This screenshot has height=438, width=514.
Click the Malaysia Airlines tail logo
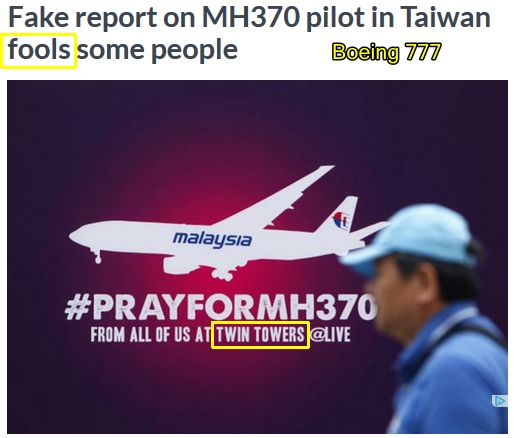[x=341, y=220]
